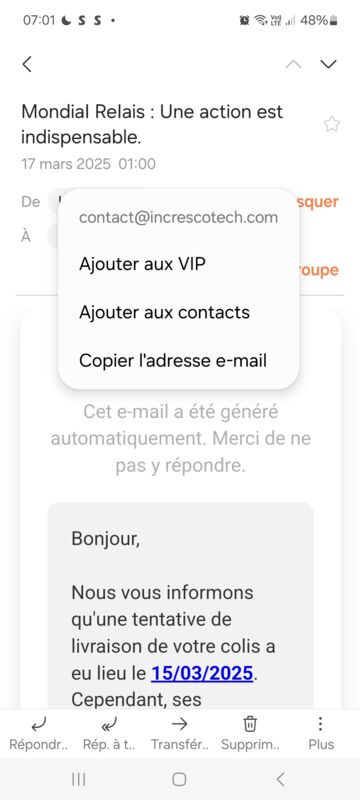Star this Mondial Relais email
Image resolution: width=360 pixels, height=800 pixels.
pyautogui.click(x=332, y=124)
